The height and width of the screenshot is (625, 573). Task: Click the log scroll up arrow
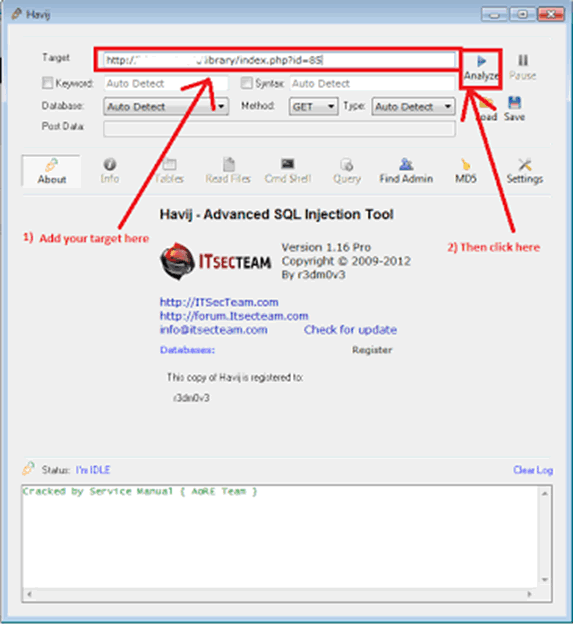[545, 493]
